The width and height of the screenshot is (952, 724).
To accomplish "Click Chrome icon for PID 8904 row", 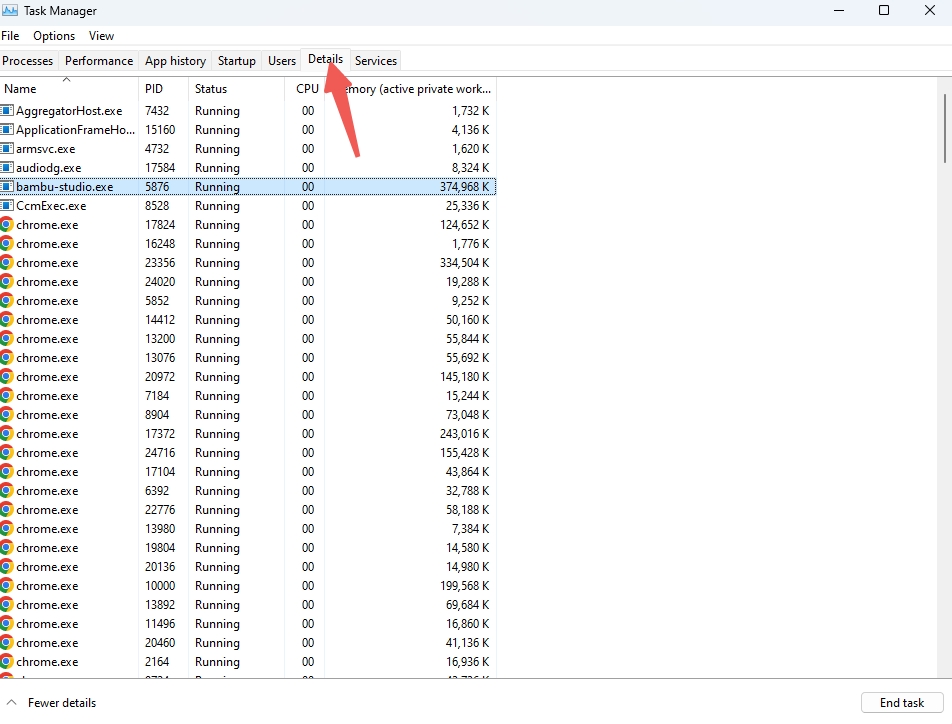I will [x=7, y=415].
